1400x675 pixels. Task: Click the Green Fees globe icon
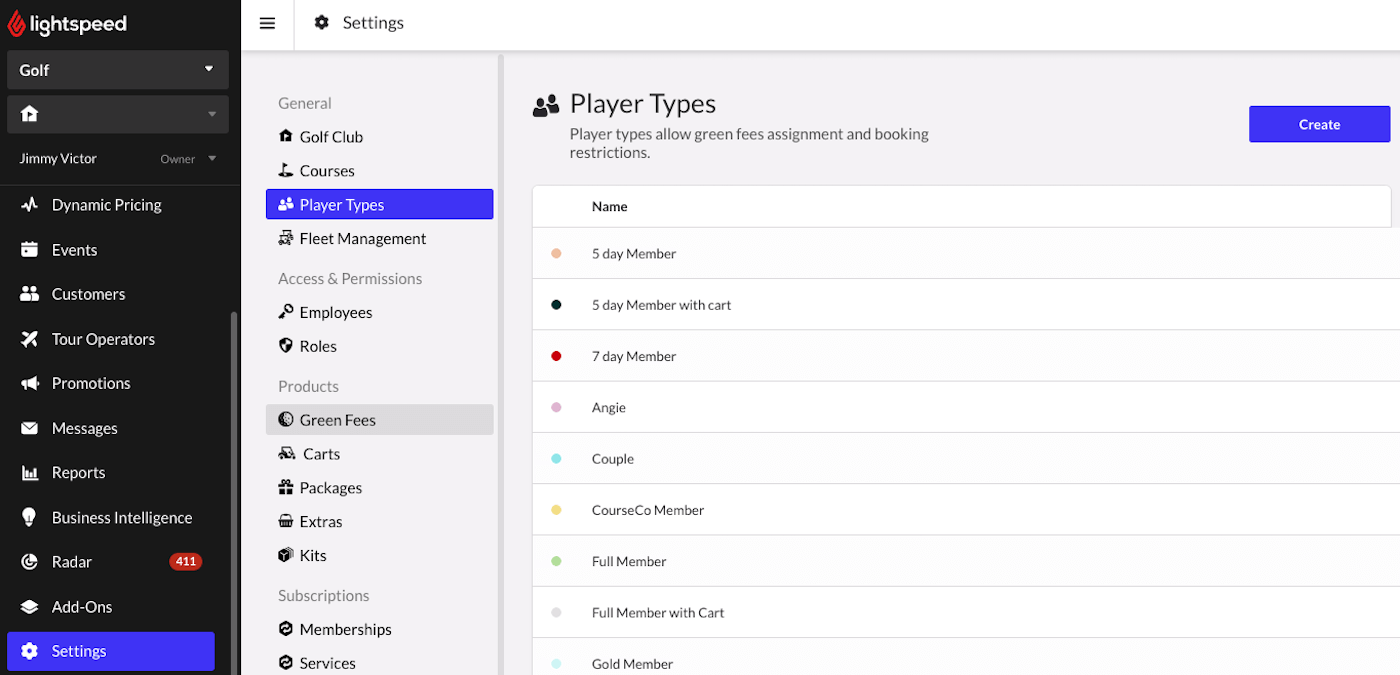286,420
